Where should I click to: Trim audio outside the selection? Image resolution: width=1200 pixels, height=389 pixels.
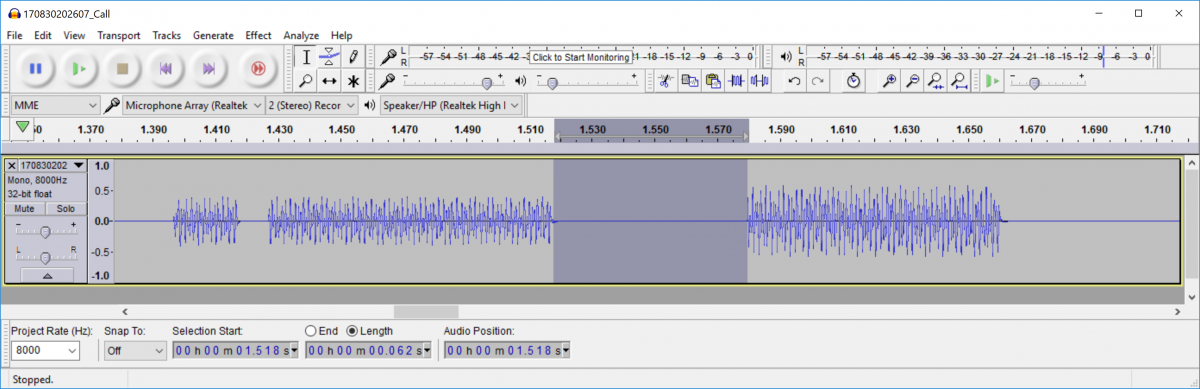[x=737, y=81]
